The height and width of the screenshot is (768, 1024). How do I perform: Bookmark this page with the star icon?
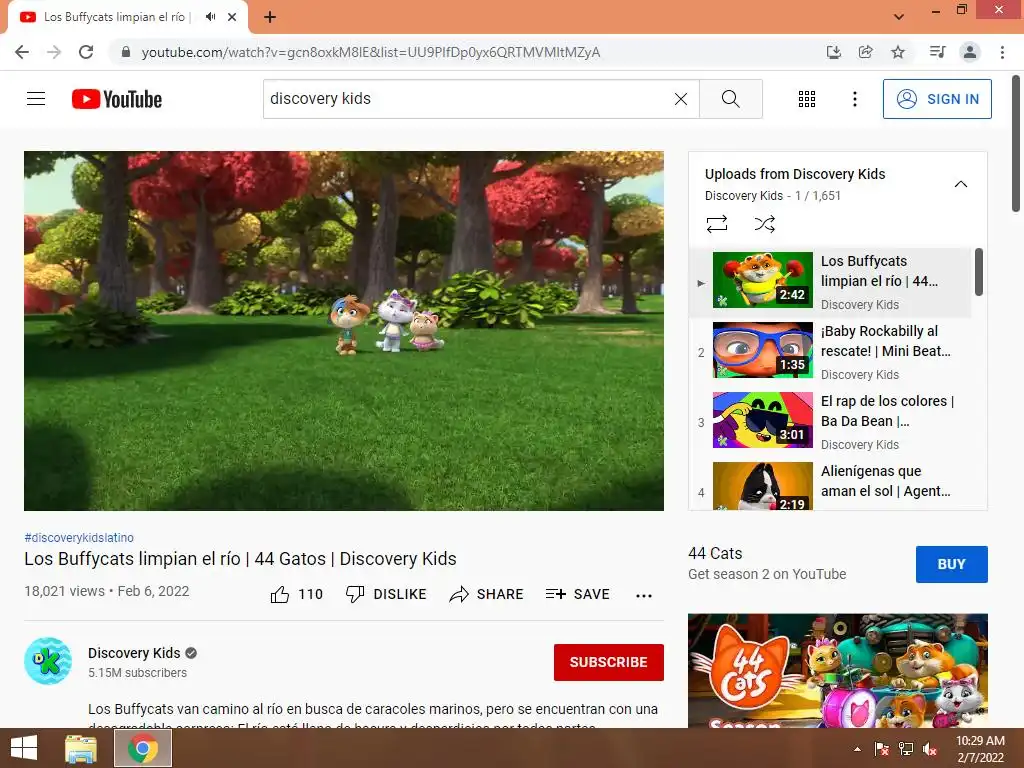click(x=898, y=52)
